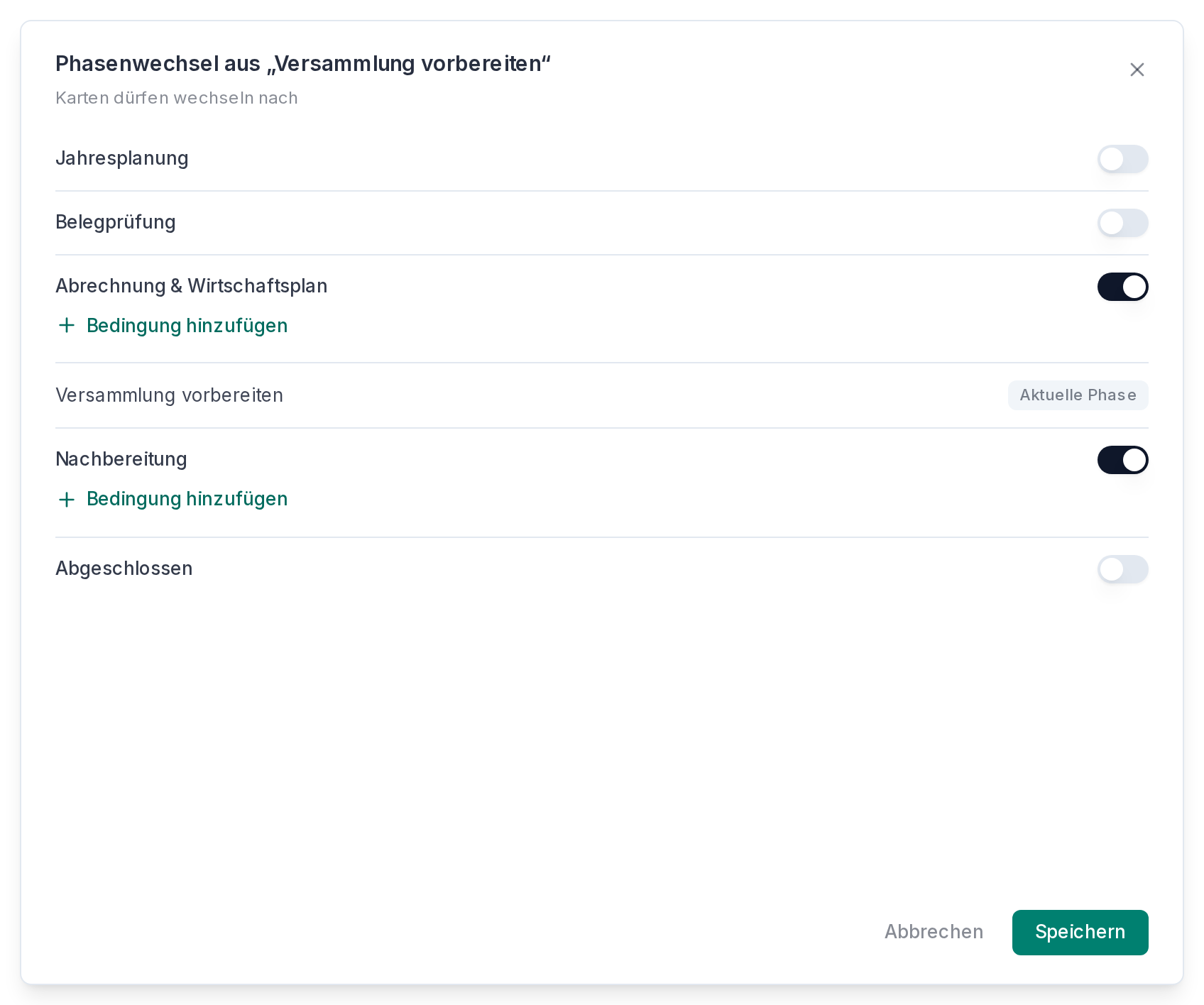The width and height of the screenshot is (1204, 1005).
Task: Click the dialog title Phasenwechsel aus Versammlung vorbereiten
Action: tap(303, 64)
